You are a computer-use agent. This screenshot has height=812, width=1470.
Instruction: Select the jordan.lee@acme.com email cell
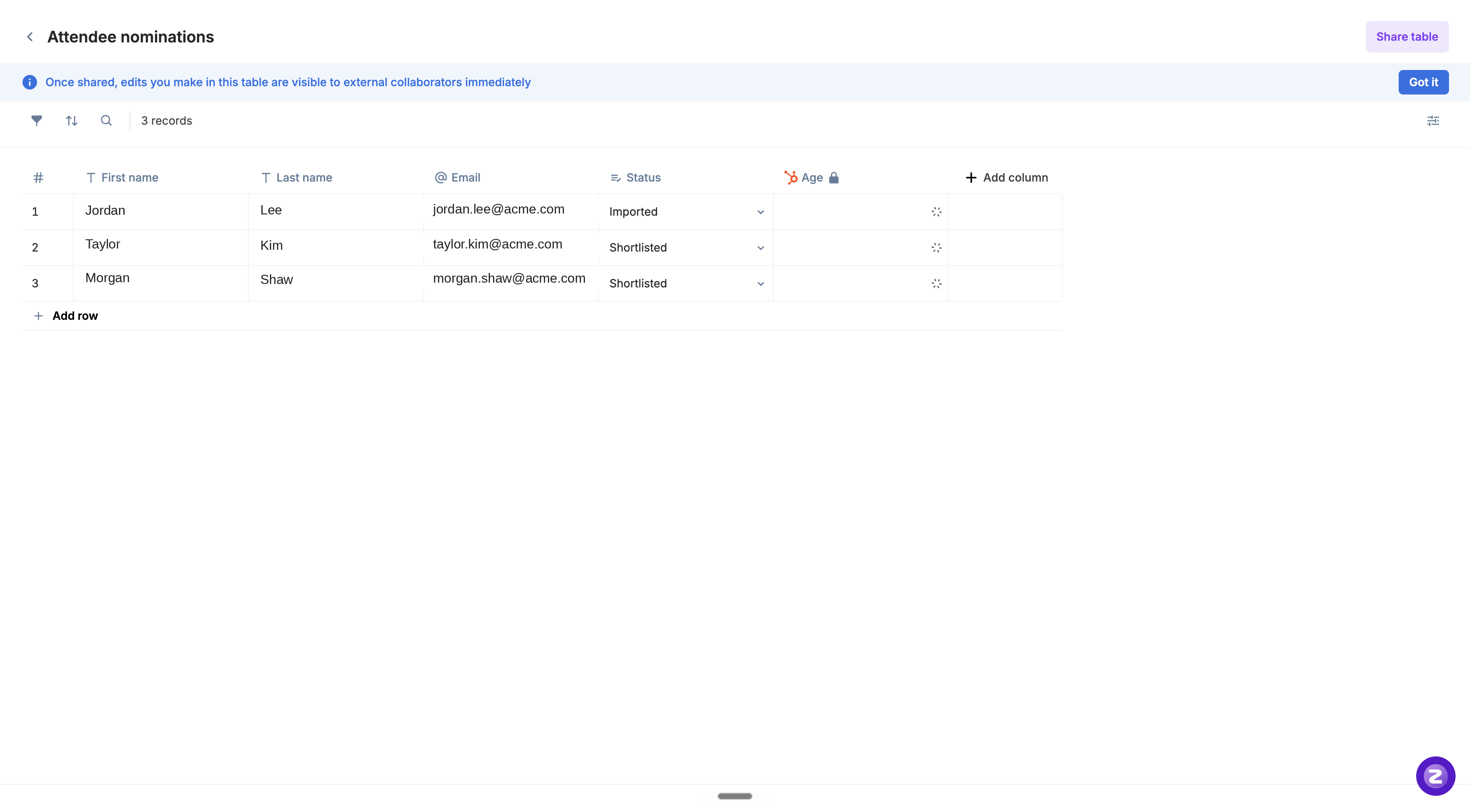[511, 212]
